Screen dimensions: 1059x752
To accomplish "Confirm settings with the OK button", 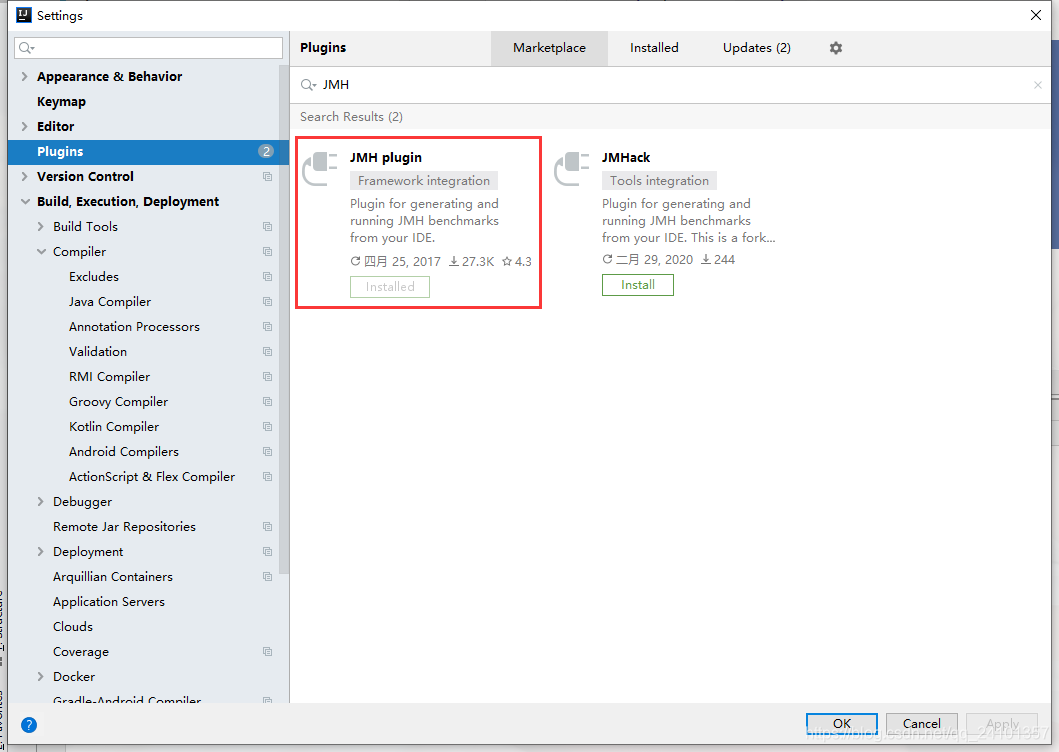I will [842, 724].
